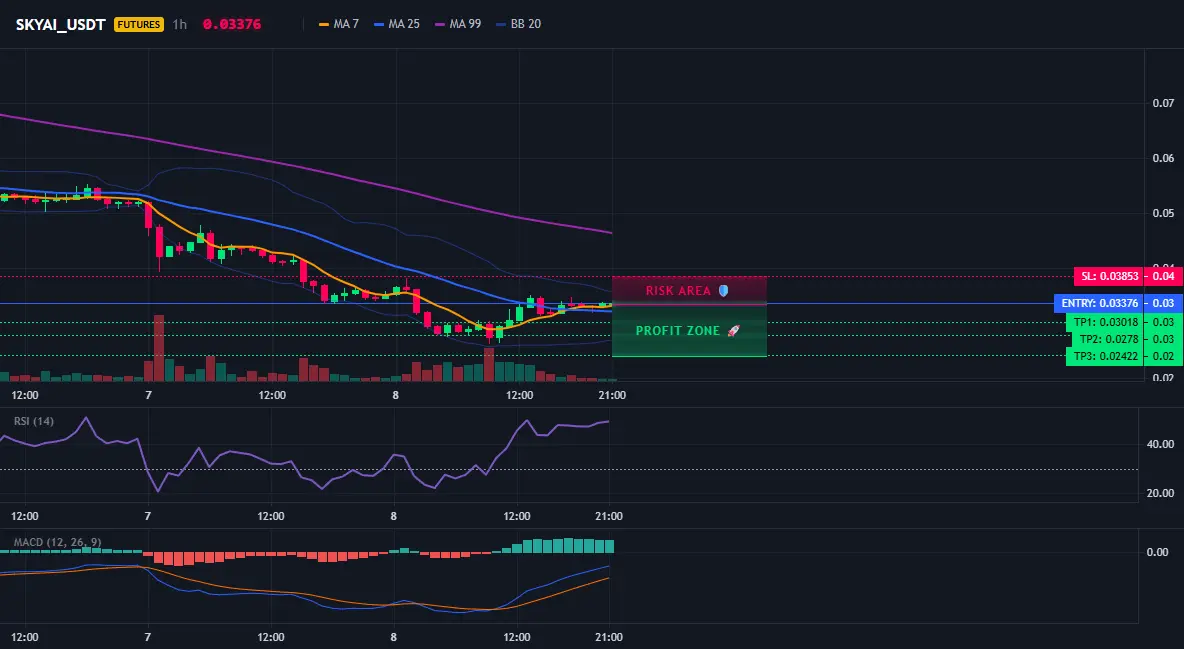Click the rocket icon in PROFIT ZONE
Image resolution: width=1184 pixels, height=649 pixels.
point(733,330)
